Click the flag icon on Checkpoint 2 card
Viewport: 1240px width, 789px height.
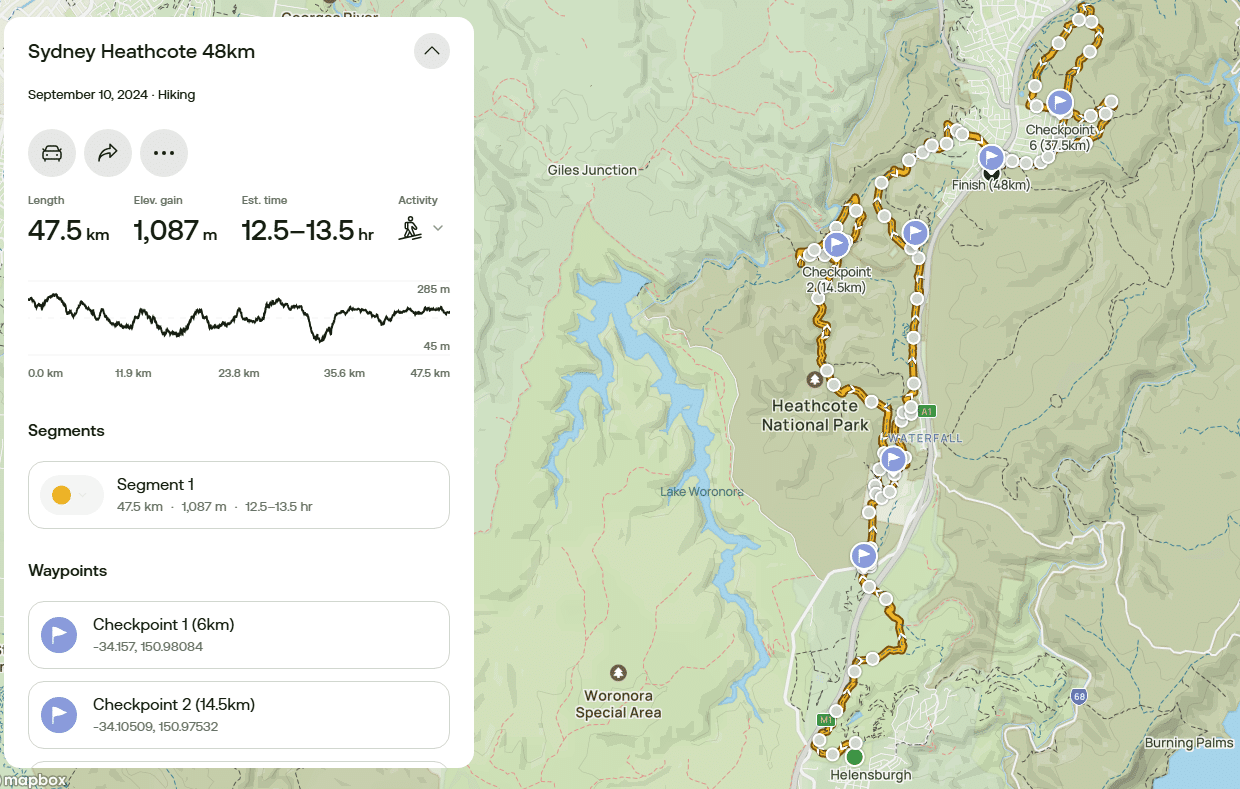click(59, 715)
